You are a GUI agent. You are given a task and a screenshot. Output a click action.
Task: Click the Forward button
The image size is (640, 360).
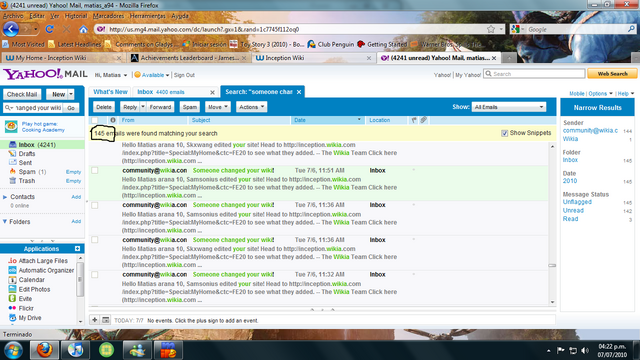(x=160, y=107)
